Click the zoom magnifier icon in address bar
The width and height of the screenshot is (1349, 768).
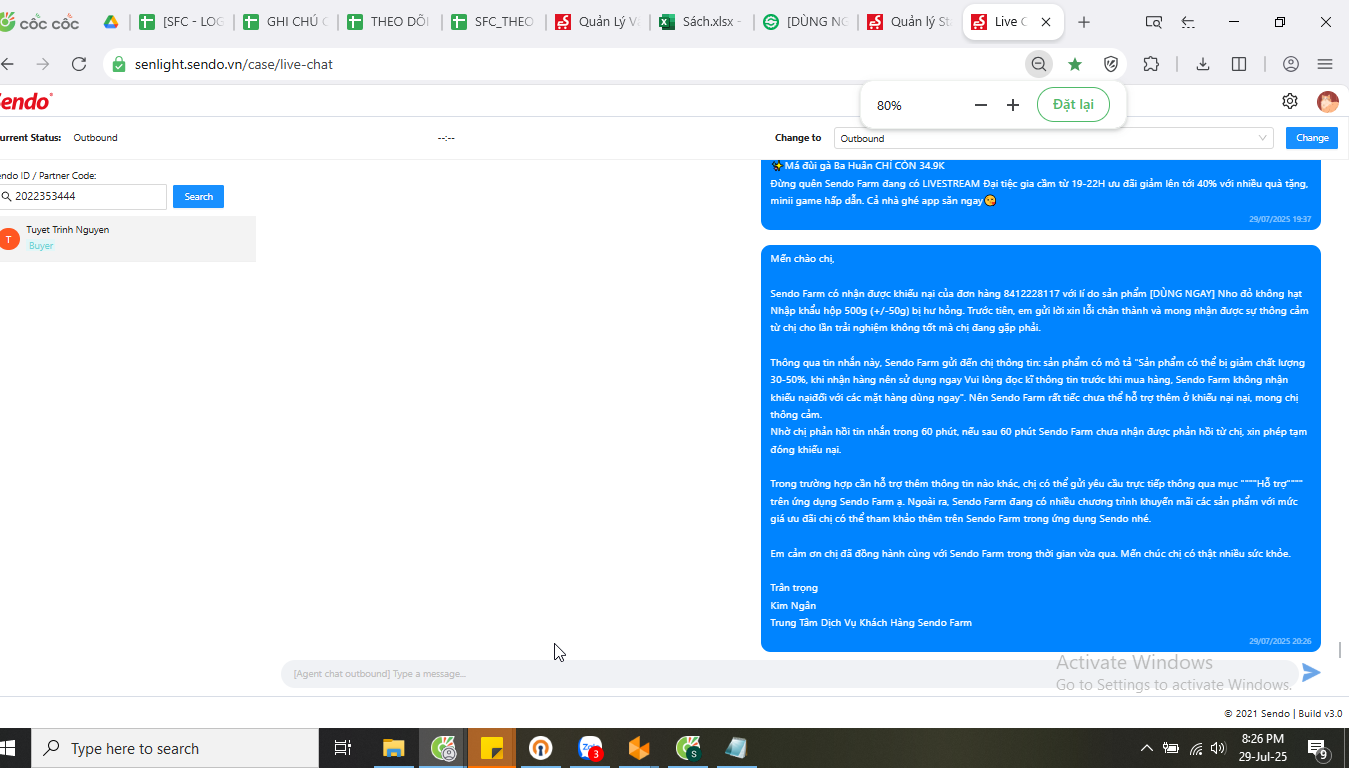tap(1039, 64)
